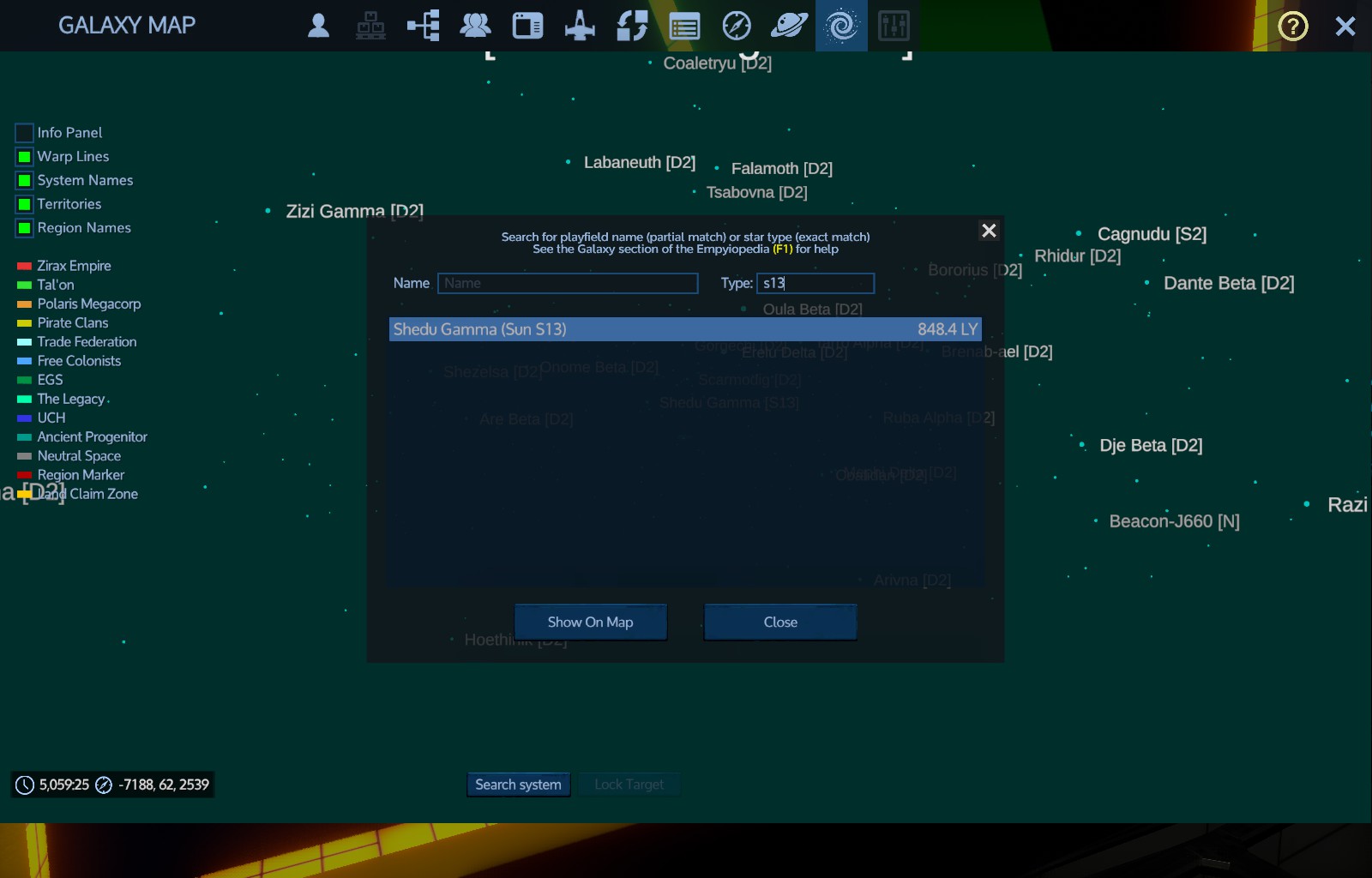Open the list panel registry icon

tap(684, 27)
